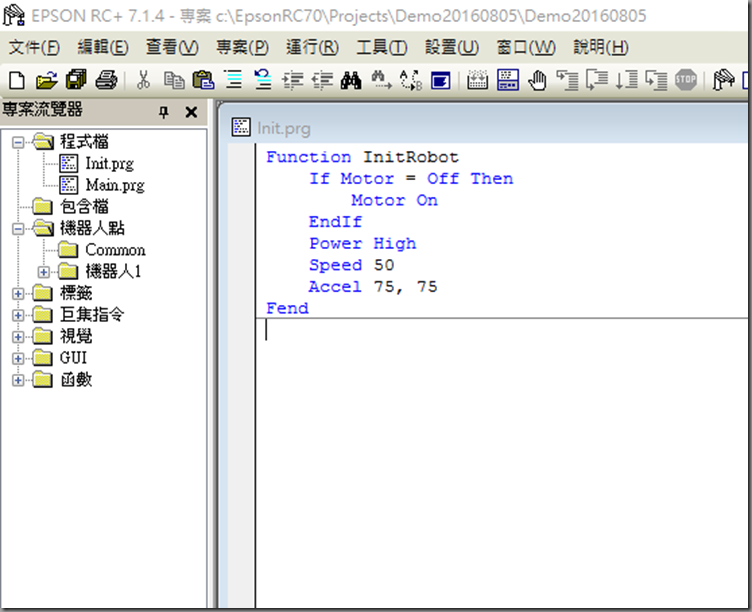Open the 運行(R) menu
Viewport: 752px width, 612px height.
click(312, 47)
